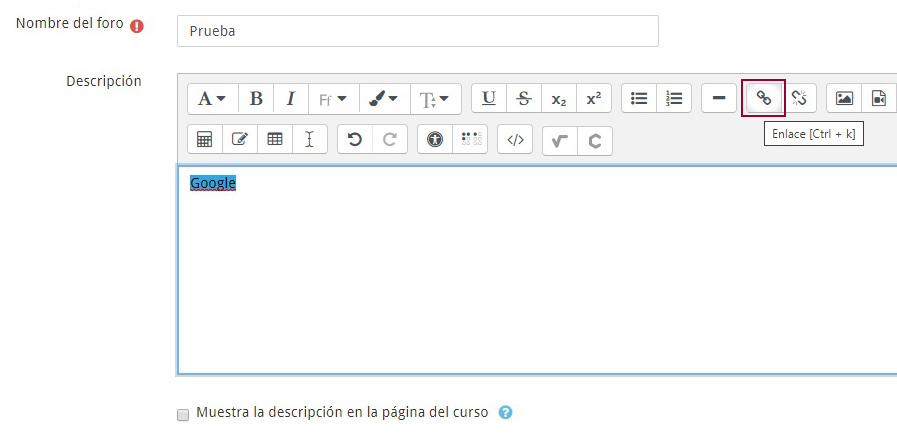Insert an unordered bullet list
Screen dimensions: 897x438
639,98
